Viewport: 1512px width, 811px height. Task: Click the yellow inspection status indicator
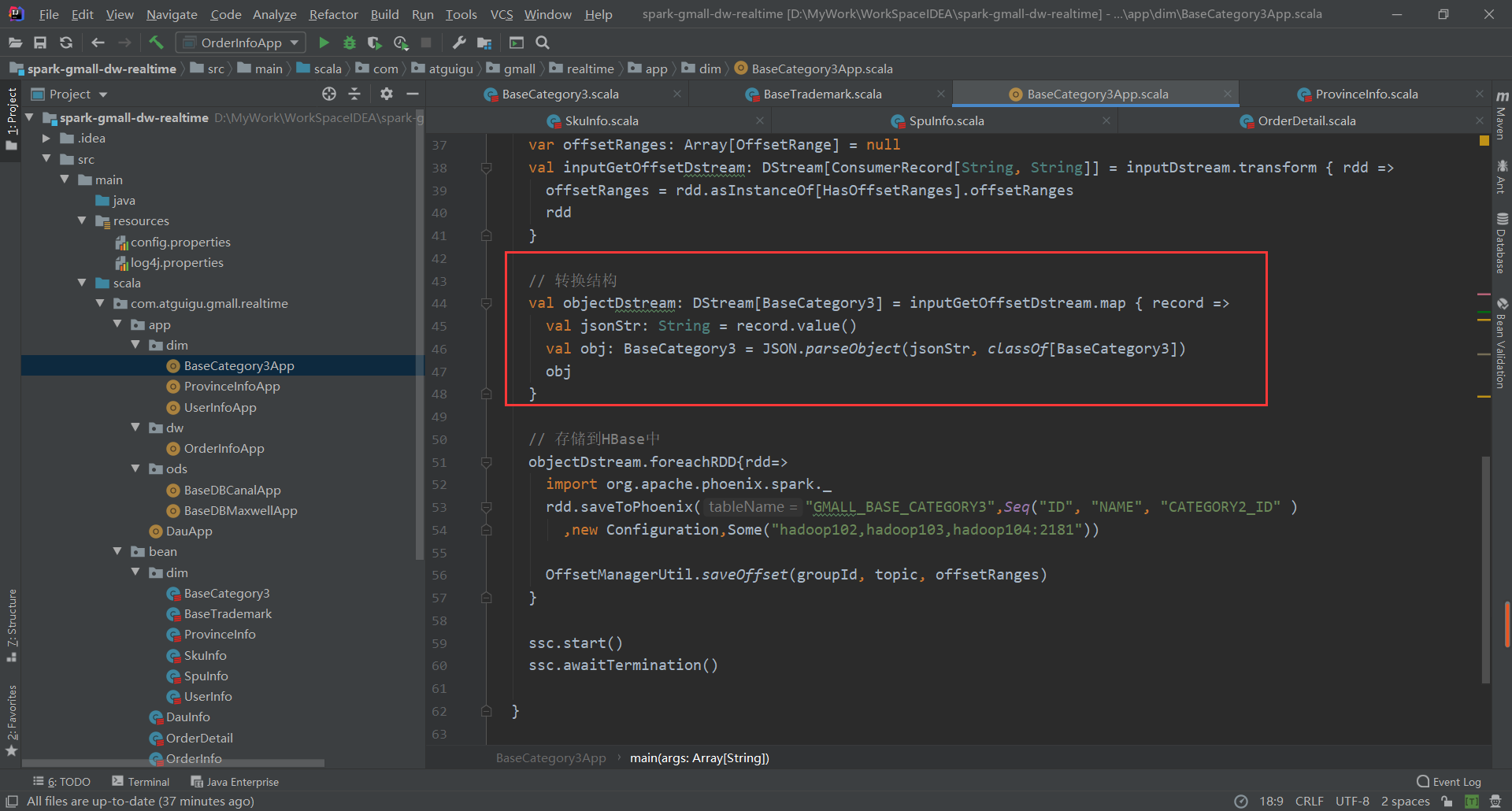coord(1484,140)
